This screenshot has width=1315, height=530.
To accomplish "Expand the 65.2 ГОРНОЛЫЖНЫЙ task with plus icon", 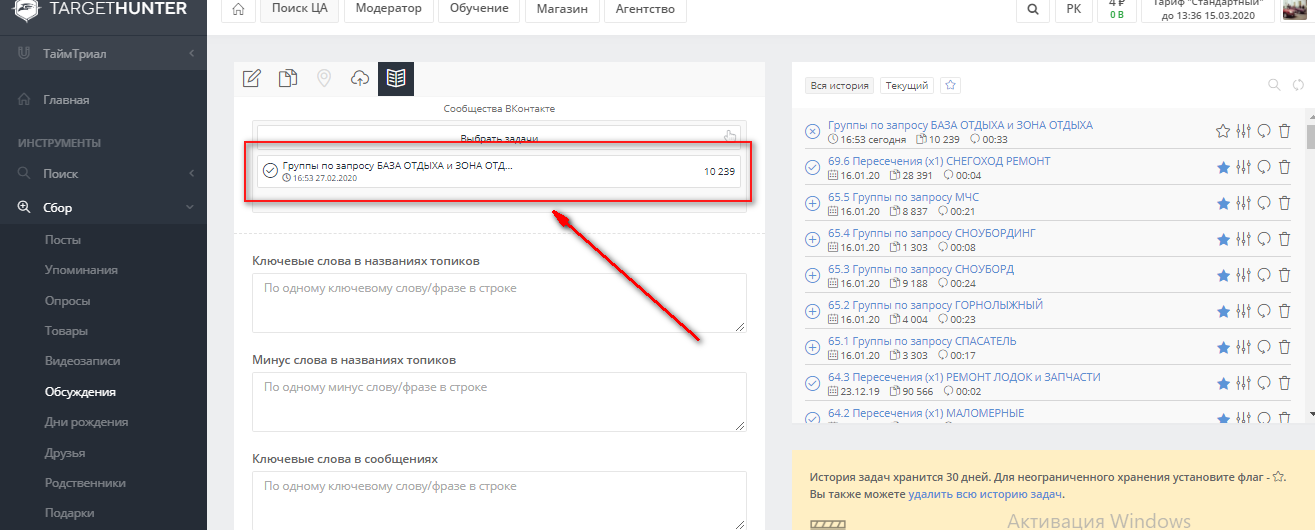I will click(x=812, y=311).
